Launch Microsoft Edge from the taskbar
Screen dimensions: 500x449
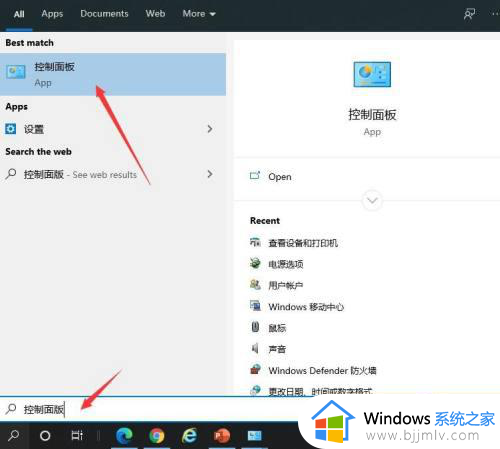[x=124, y=435]
